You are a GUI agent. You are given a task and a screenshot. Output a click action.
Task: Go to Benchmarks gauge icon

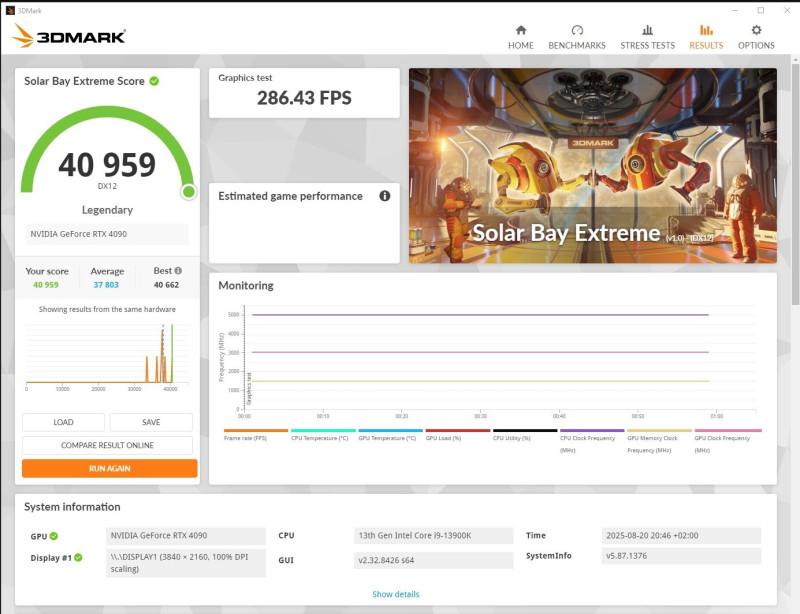(577, 30)
